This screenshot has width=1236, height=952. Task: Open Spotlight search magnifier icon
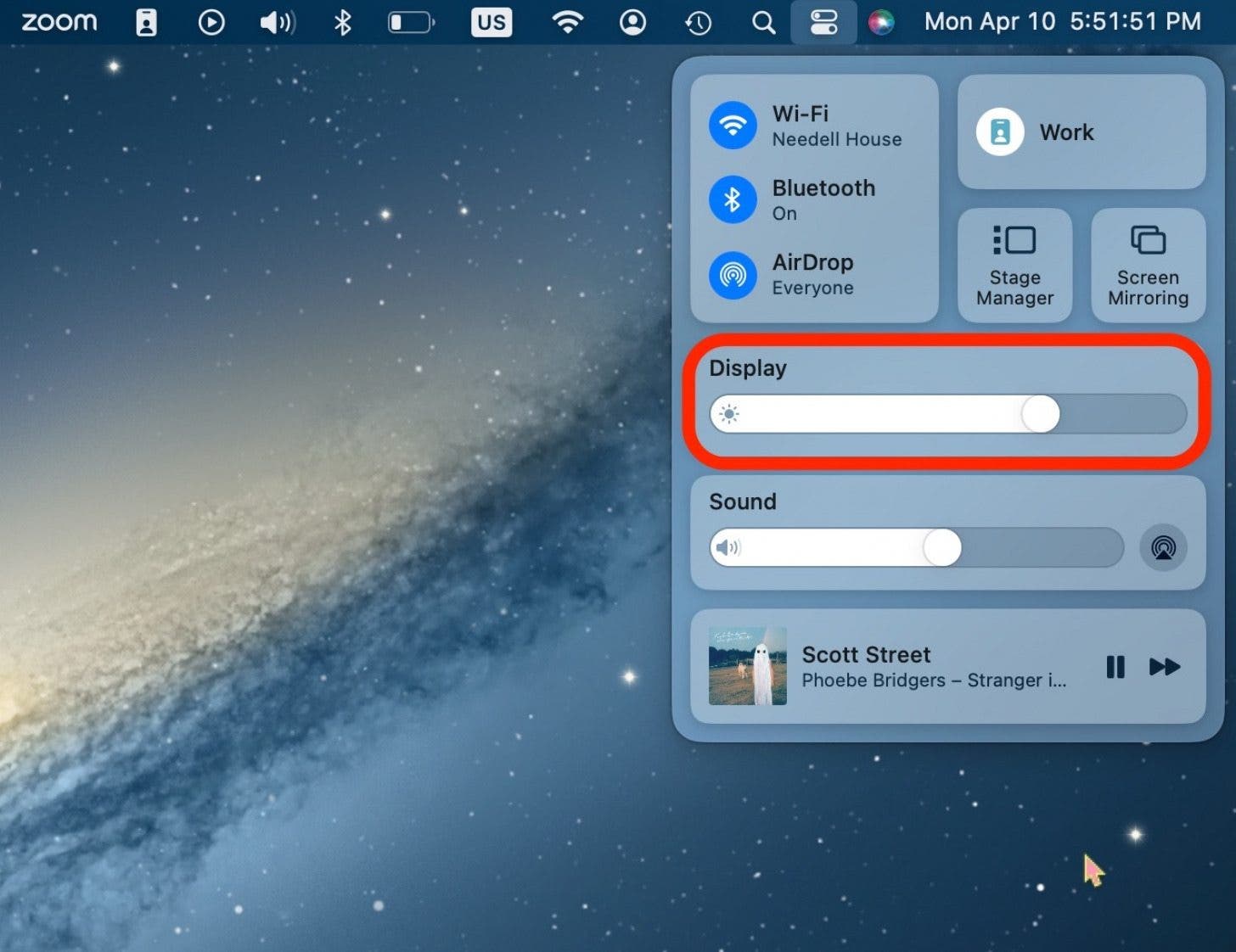763,22
